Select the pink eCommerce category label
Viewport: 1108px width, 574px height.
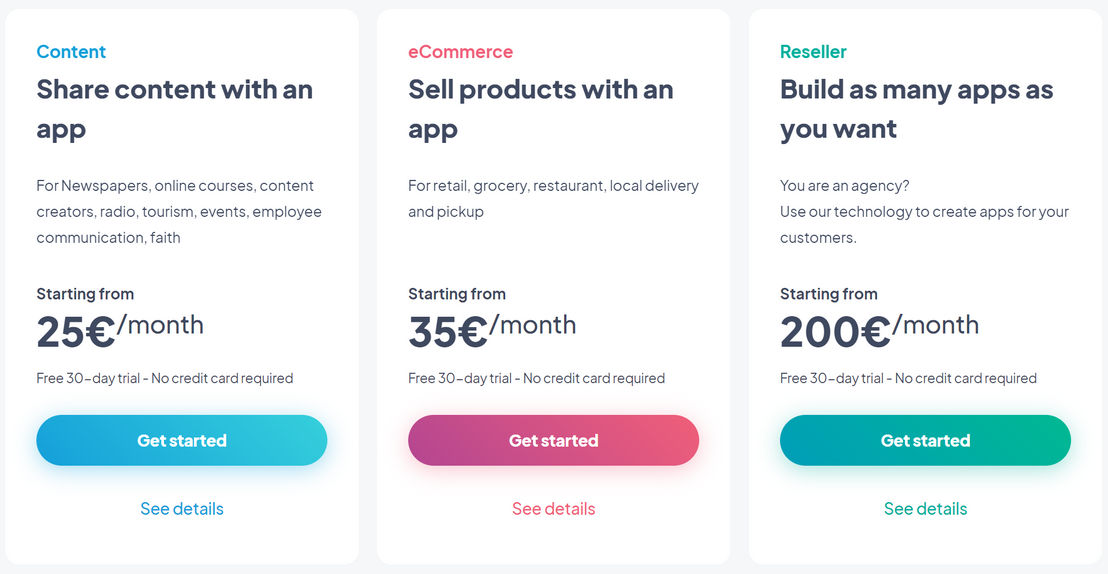[x=461, y=52]
